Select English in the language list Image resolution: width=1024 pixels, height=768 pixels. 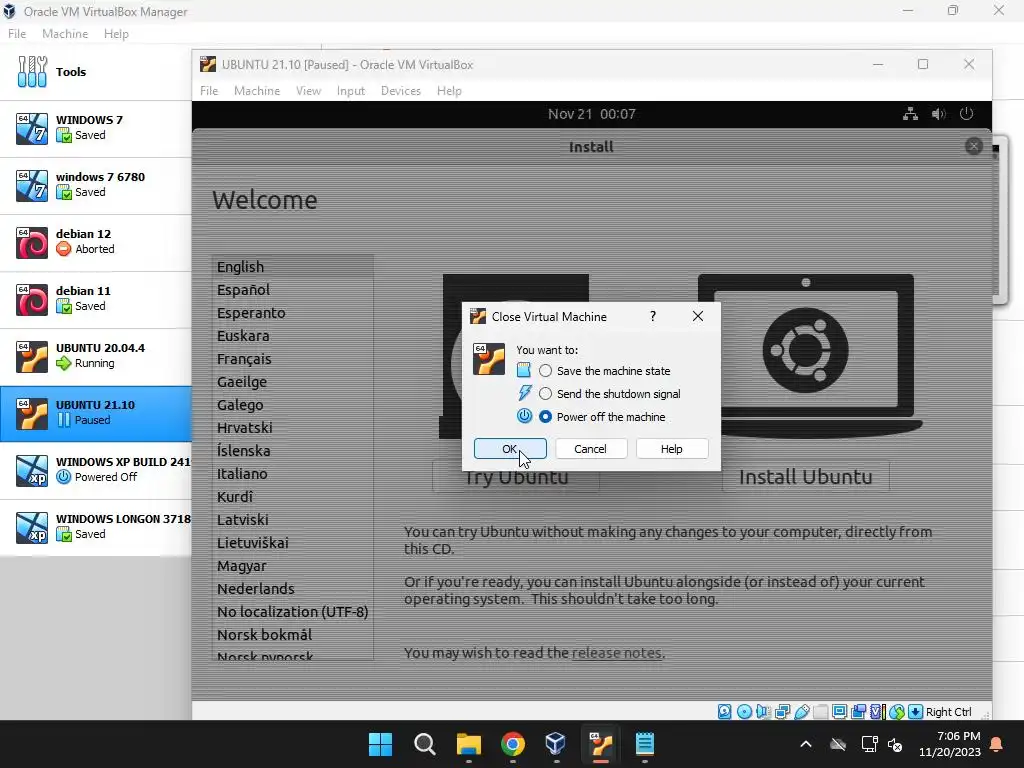[293, 267]
